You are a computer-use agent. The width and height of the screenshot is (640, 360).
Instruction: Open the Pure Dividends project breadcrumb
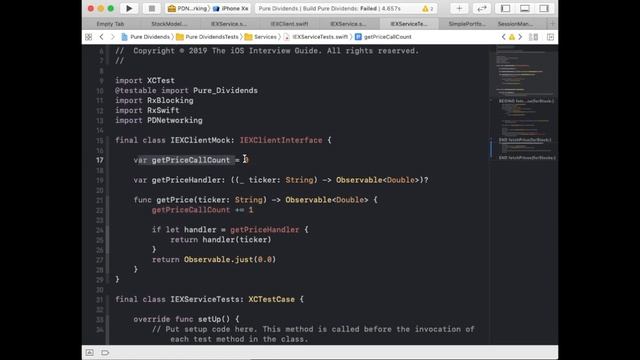[146, 37]
